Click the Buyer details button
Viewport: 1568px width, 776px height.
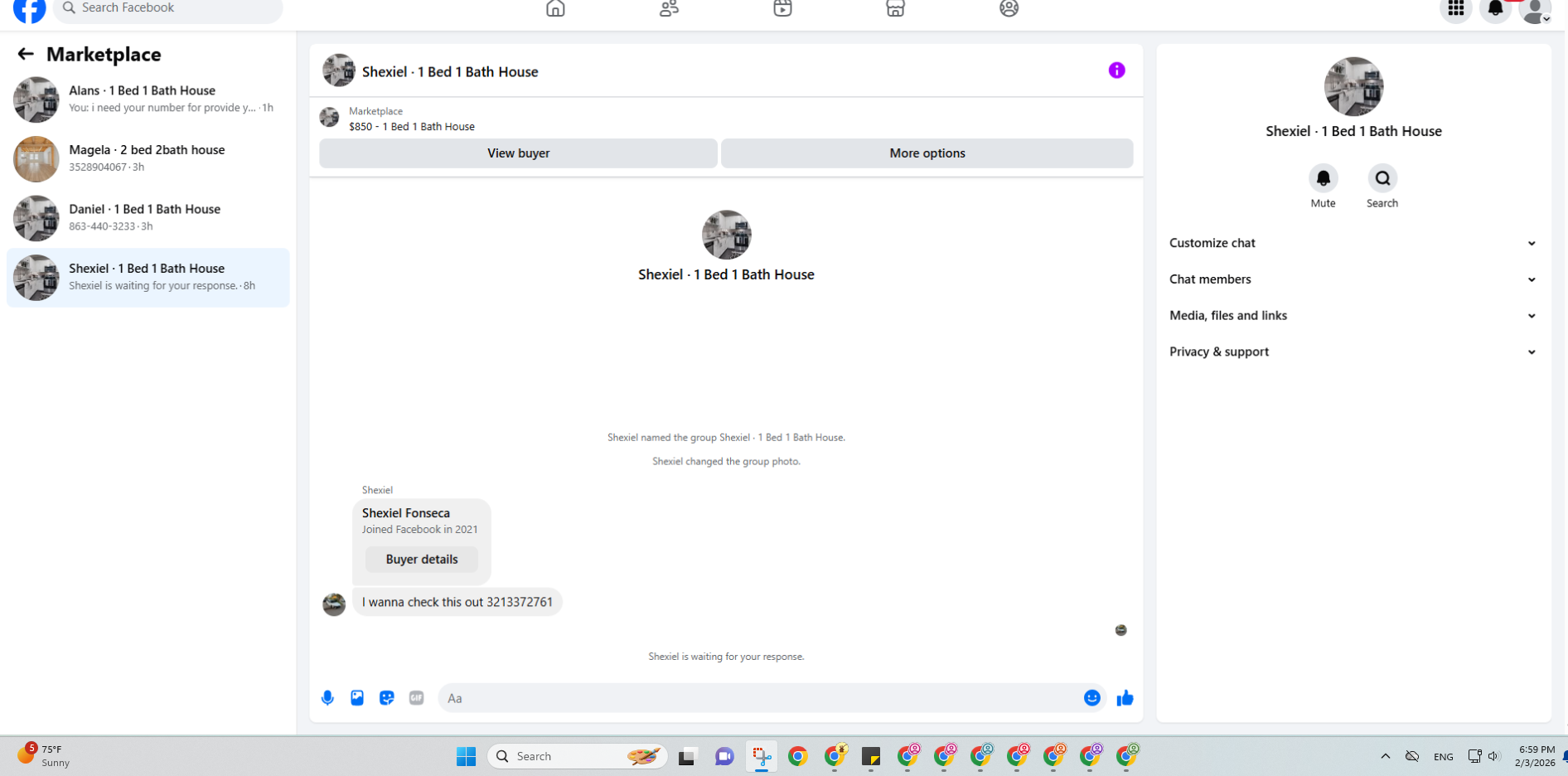pos(422,560)
